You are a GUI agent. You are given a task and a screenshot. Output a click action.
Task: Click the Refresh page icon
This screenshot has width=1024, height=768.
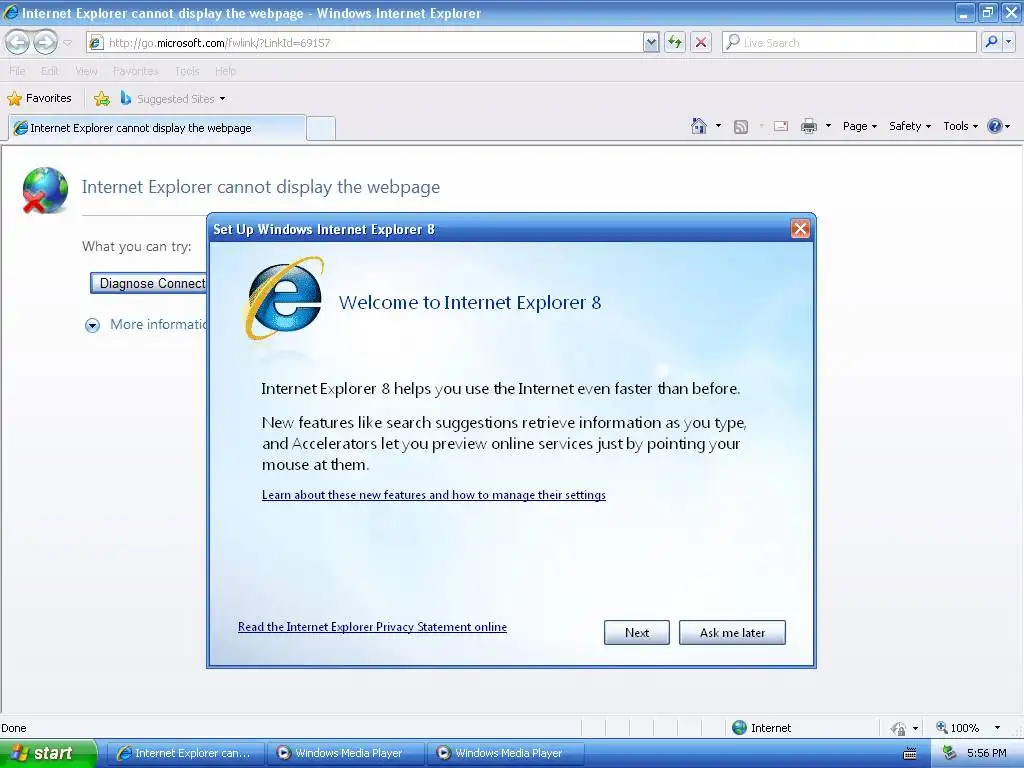(x=675, y=42)
